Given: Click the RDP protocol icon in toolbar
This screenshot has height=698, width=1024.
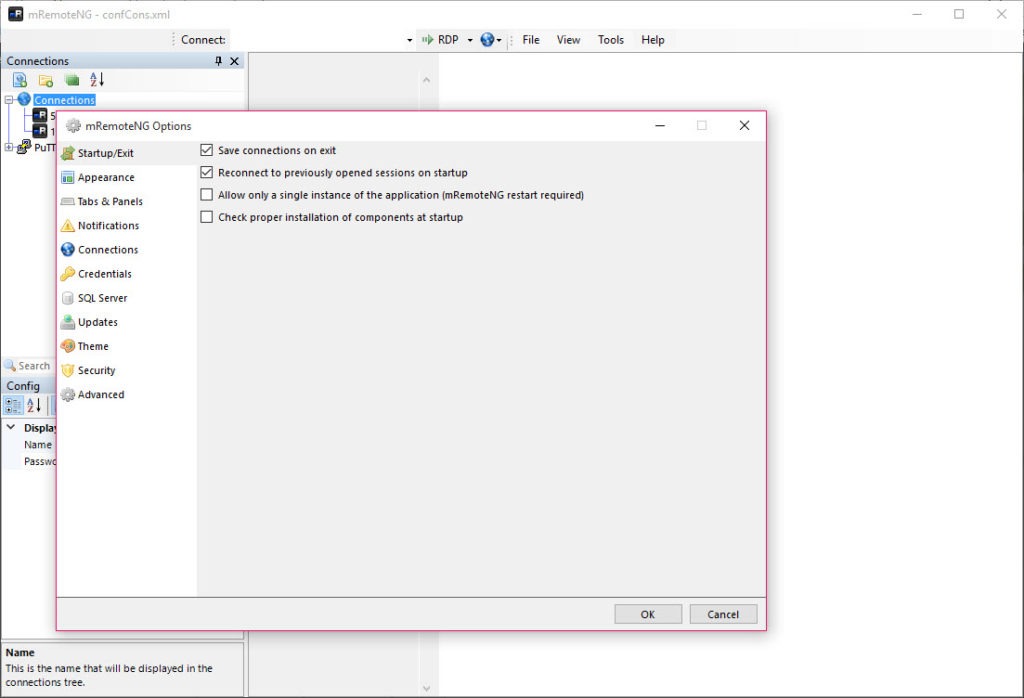Looking at the screenshot, I should [x=428, y=40].
